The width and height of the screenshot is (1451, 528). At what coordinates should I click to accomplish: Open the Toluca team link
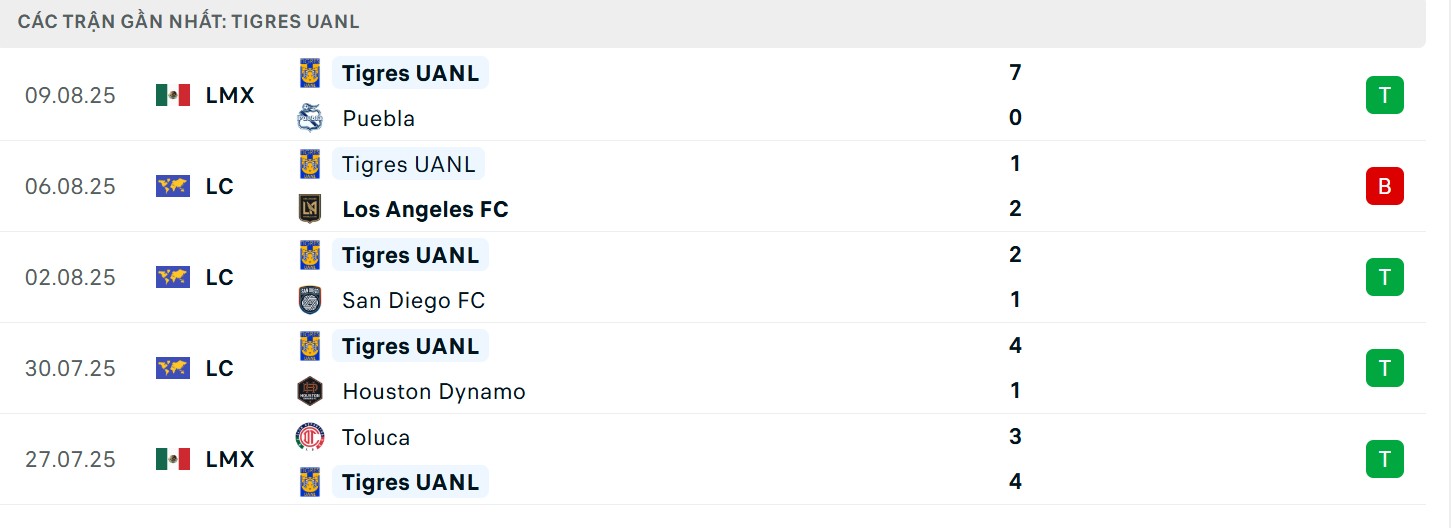tap(376, 437)
